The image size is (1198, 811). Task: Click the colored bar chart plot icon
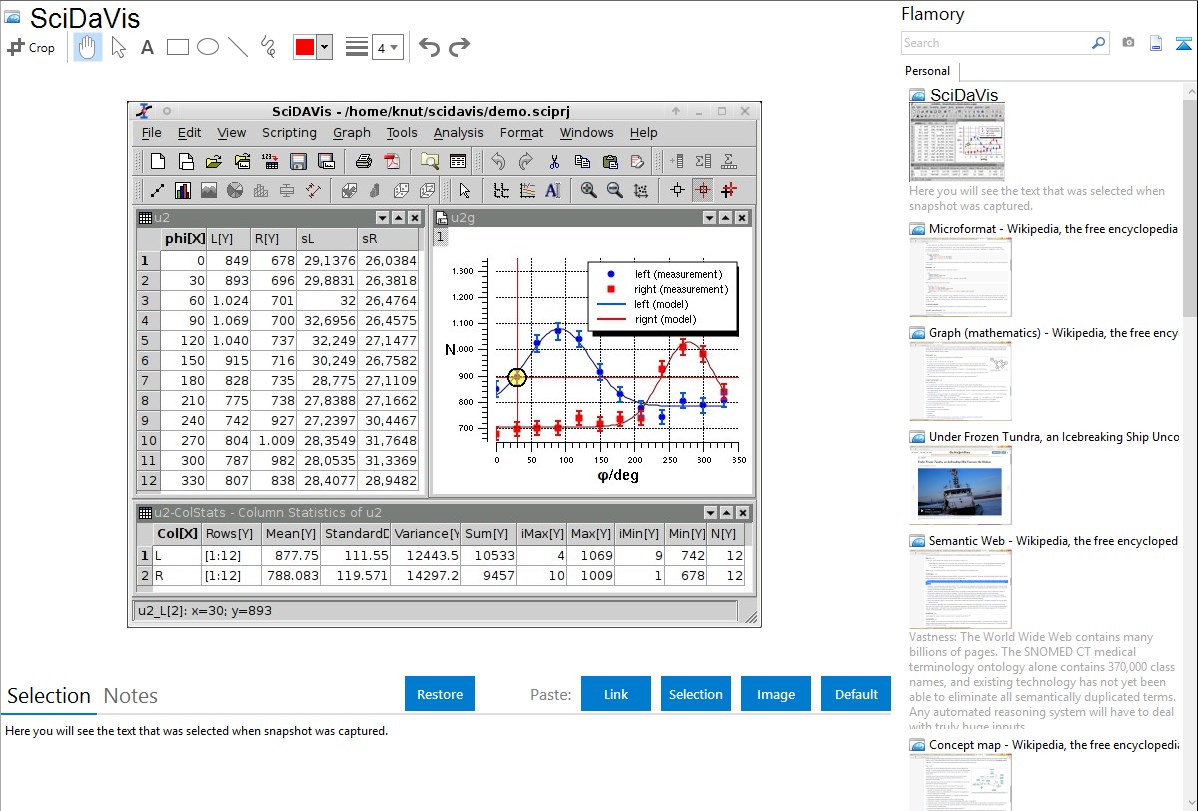183,190
